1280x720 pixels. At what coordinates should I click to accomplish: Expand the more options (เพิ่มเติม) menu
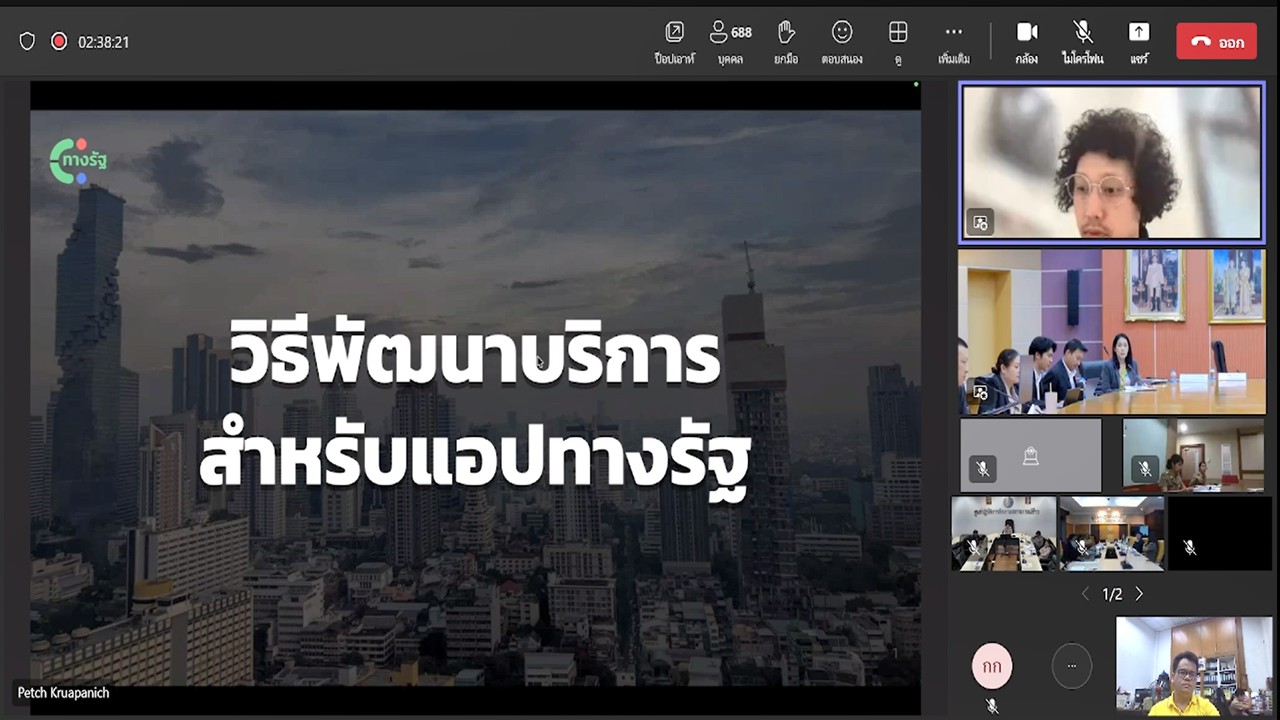coord(954,42)
